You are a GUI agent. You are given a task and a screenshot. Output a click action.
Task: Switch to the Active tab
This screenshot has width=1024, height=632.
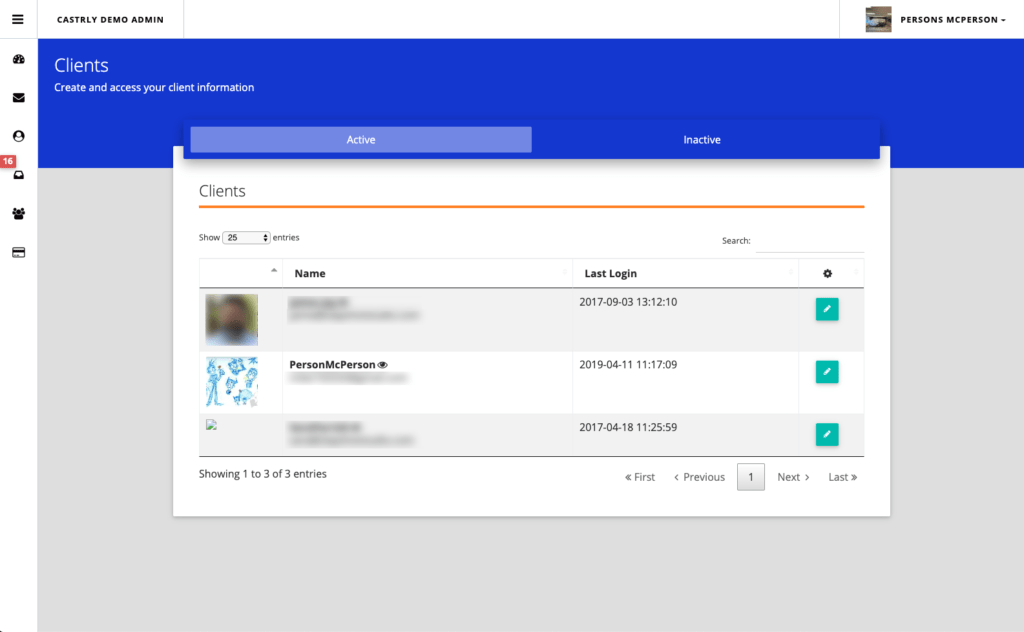(361, 140)
